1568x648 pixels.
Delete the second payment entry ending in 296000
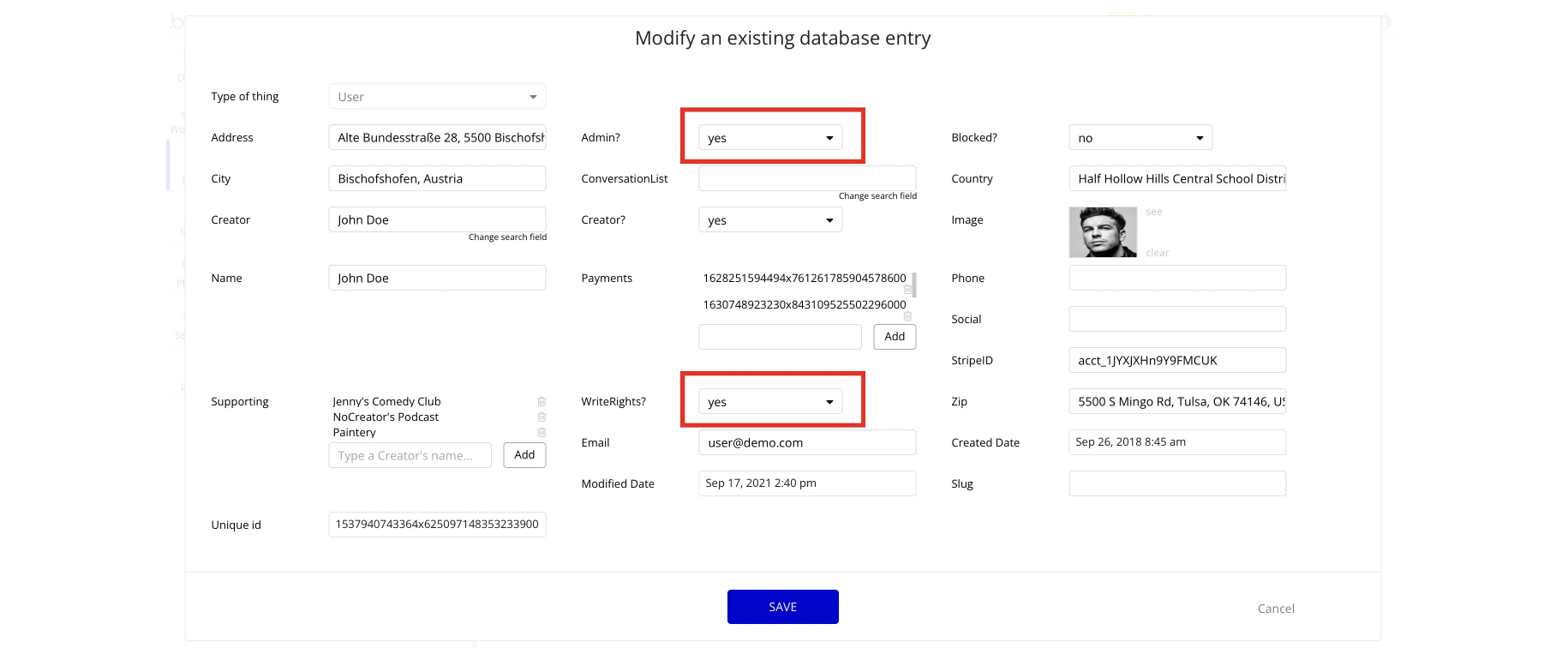coord(907,316)
